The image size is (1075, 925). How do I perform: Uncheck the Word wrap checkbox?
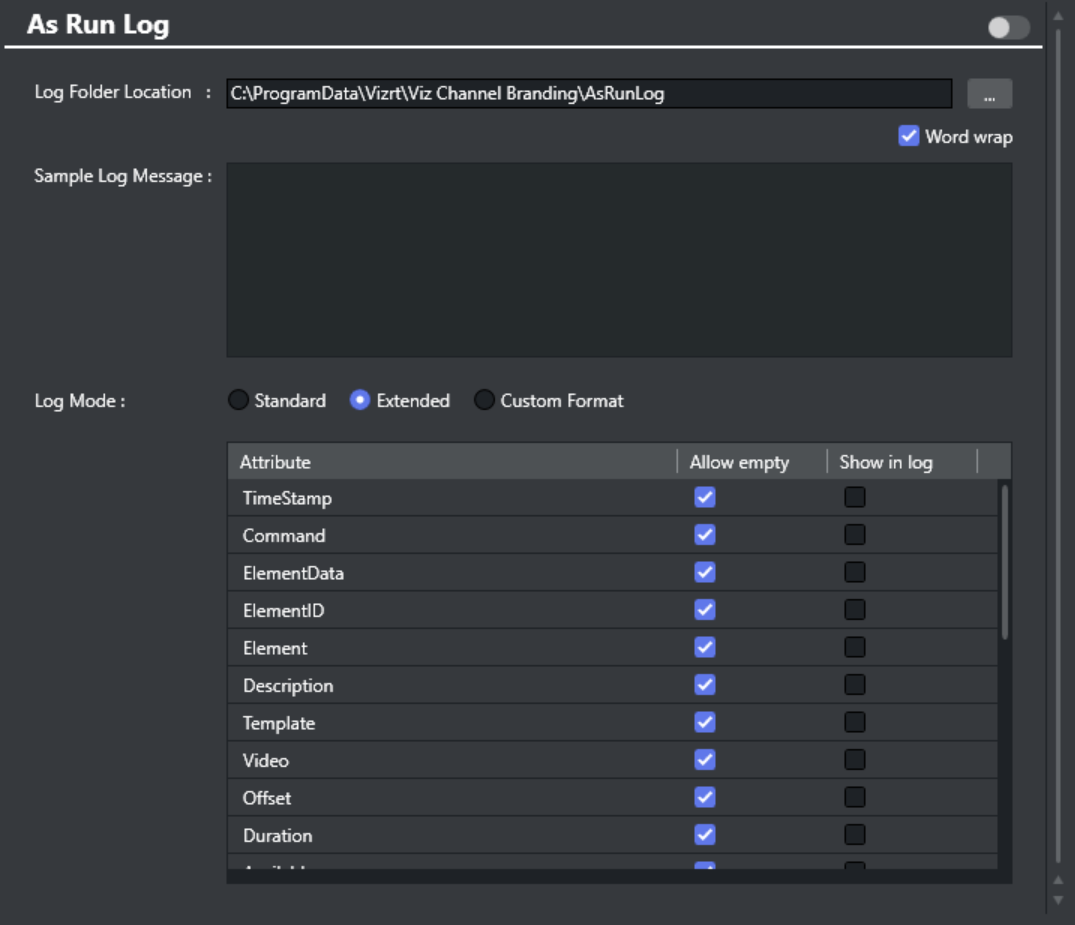click(x=908, y=136)
